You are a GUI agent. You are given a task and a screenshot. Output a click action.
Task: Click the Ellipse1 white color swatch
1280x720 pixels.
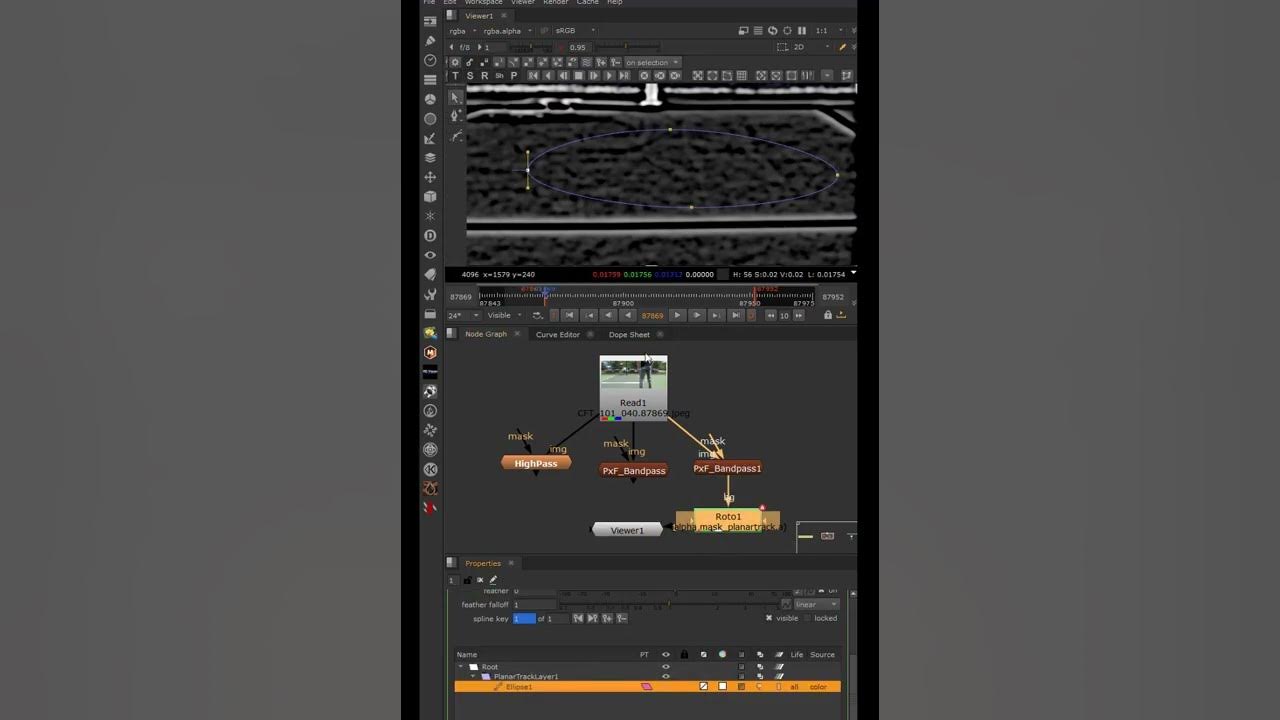coord(722,687)
